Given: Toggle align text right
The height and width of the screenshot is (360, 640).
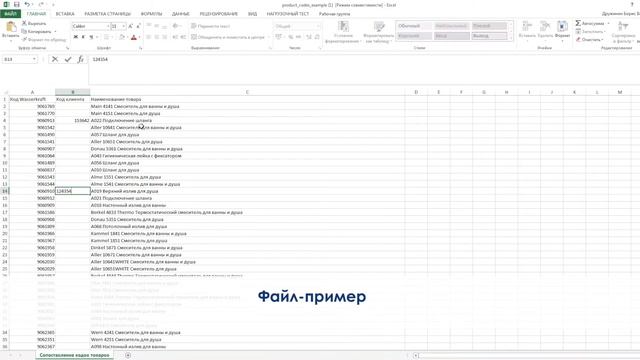Looking at the screenshot, I should [164, 37].
